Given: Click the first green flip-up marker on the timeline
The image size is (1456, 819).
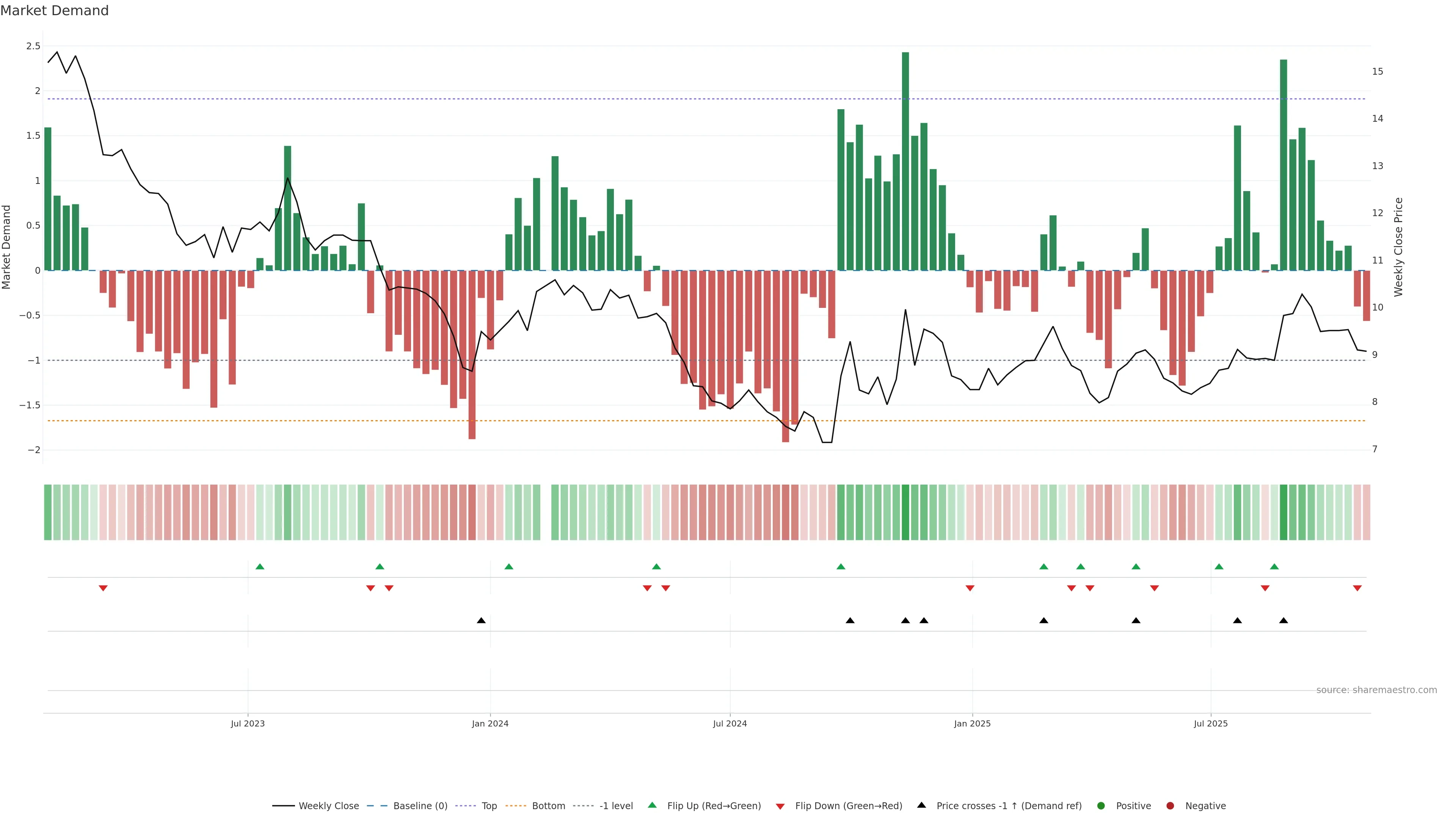Looking at the screenshot, I should pos(260,566).
